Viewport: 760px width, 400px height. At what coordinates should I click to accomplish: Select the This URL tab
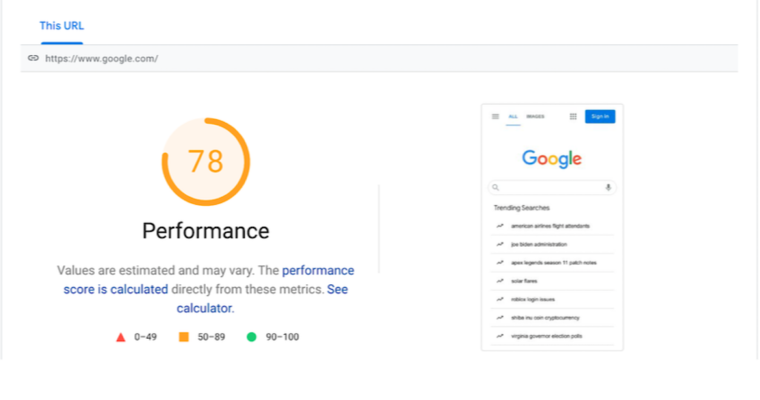click(x=61, y=25)
